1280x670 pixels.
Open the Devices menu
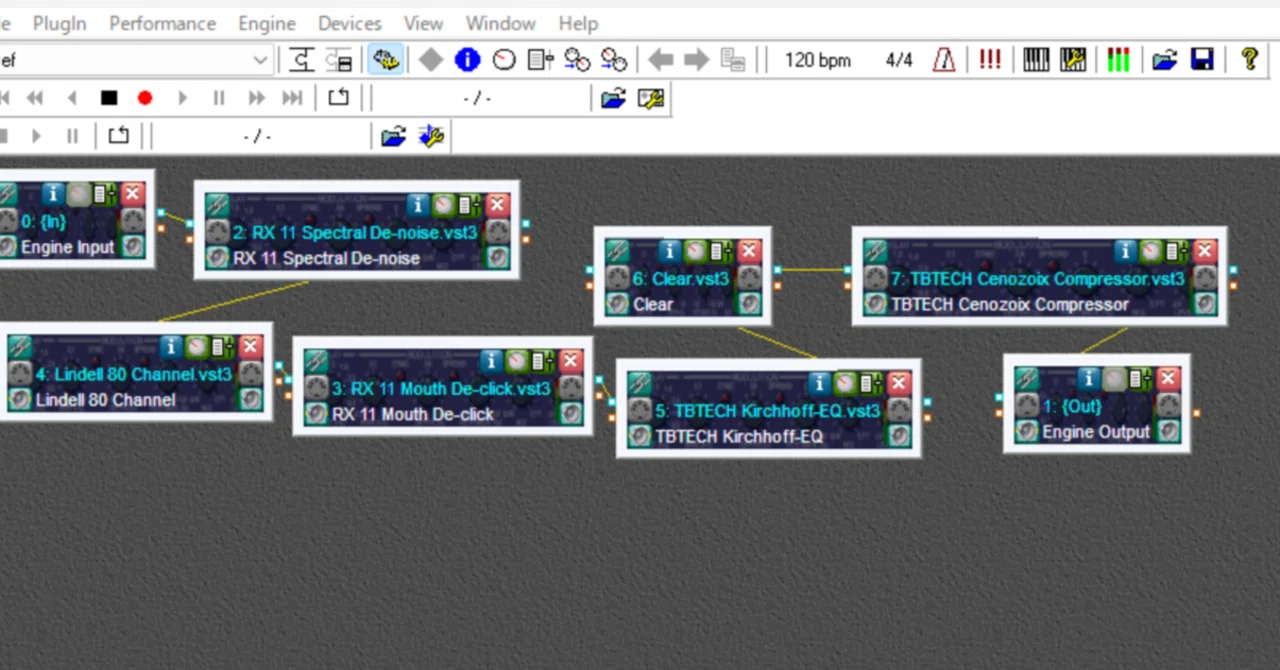349,23
